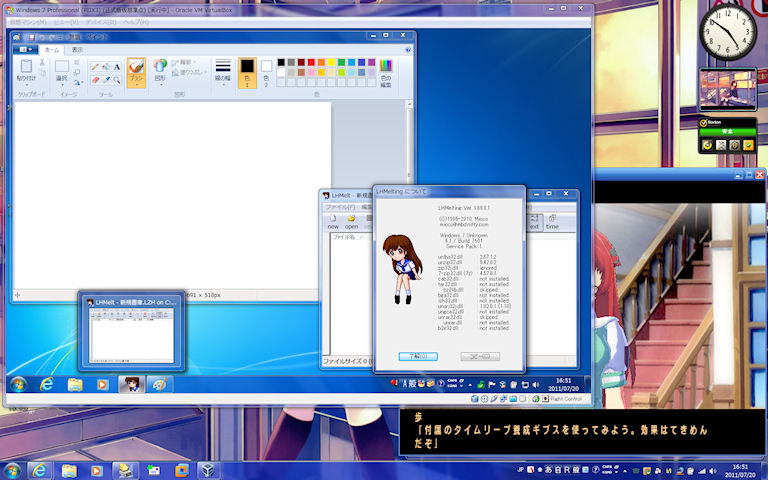The height and width of the screenshot is (480, 768).
Task: Select the Eraser tool in Paint
Action: pyautogui.click(x=95, y=80)
